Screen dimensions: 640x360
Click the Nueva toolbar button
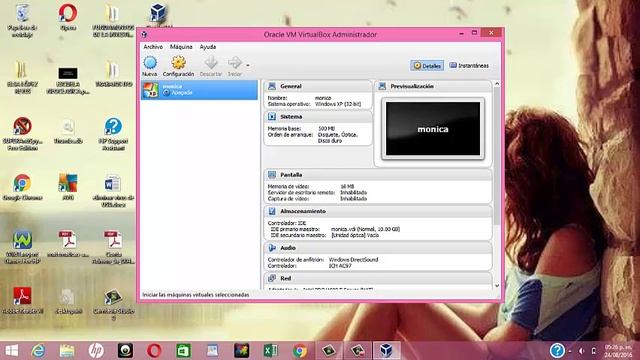click(x=150, y=66)
